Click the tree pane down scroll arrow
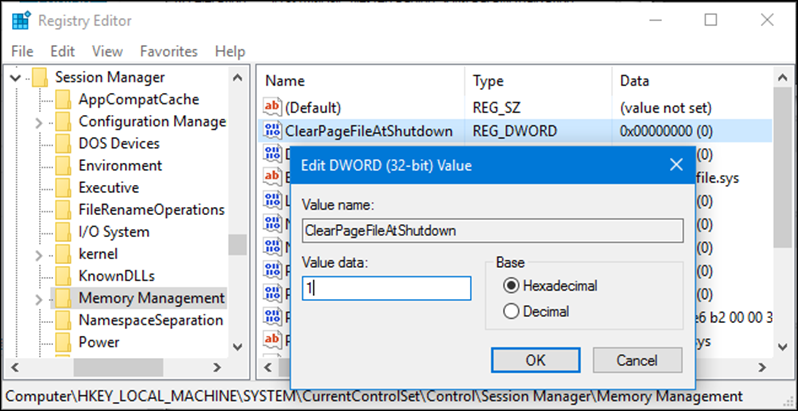This screenshot has width=798, height=411. (237, 346)
